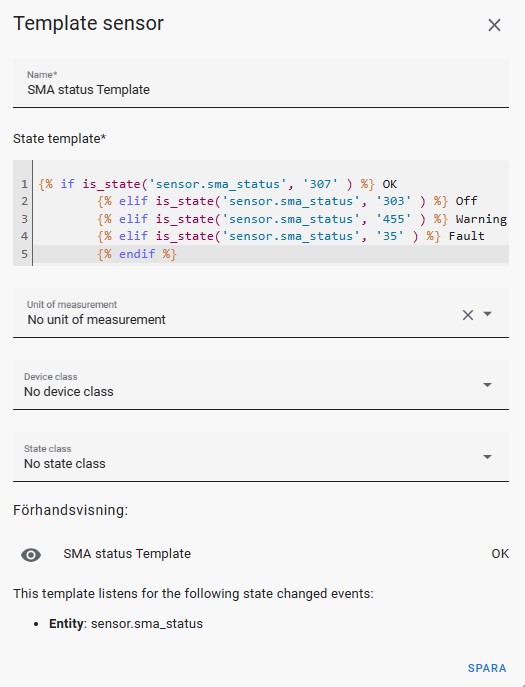Click the endif line in the code editor
525x687 pixels.
[x=271, y=254]
